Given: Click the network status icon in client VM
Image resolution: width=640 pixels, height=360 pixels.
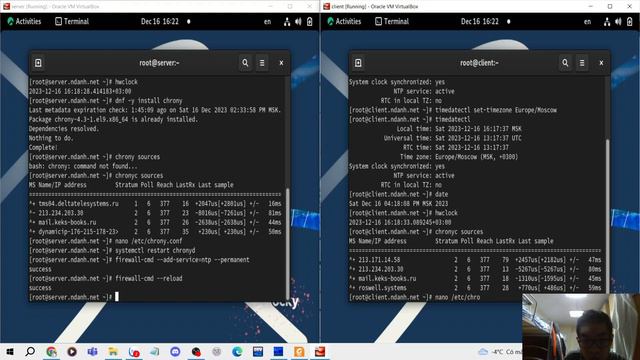Looking at the screenshot, I should point(607,22).
